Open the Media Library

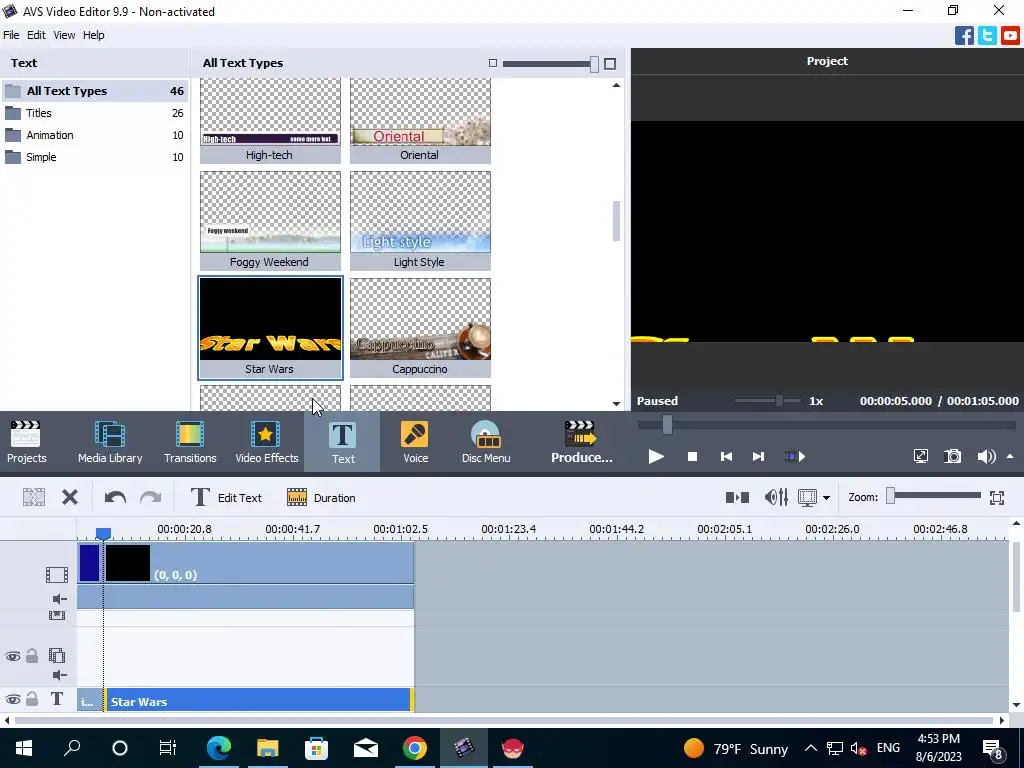(110, 442)
